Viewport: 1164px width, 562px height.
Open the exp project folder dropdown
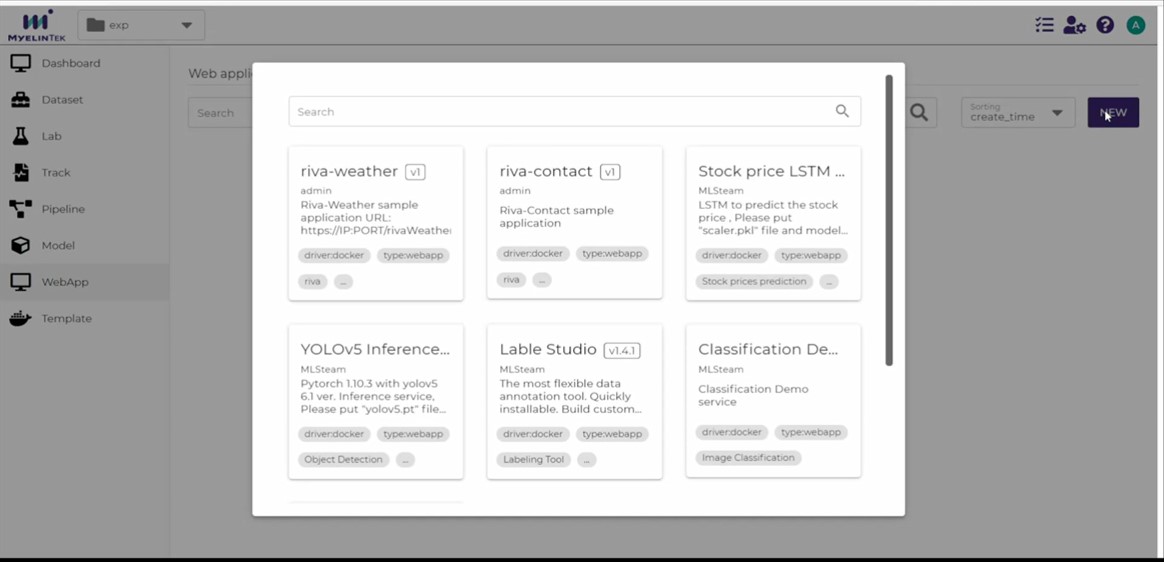(141, 25)
